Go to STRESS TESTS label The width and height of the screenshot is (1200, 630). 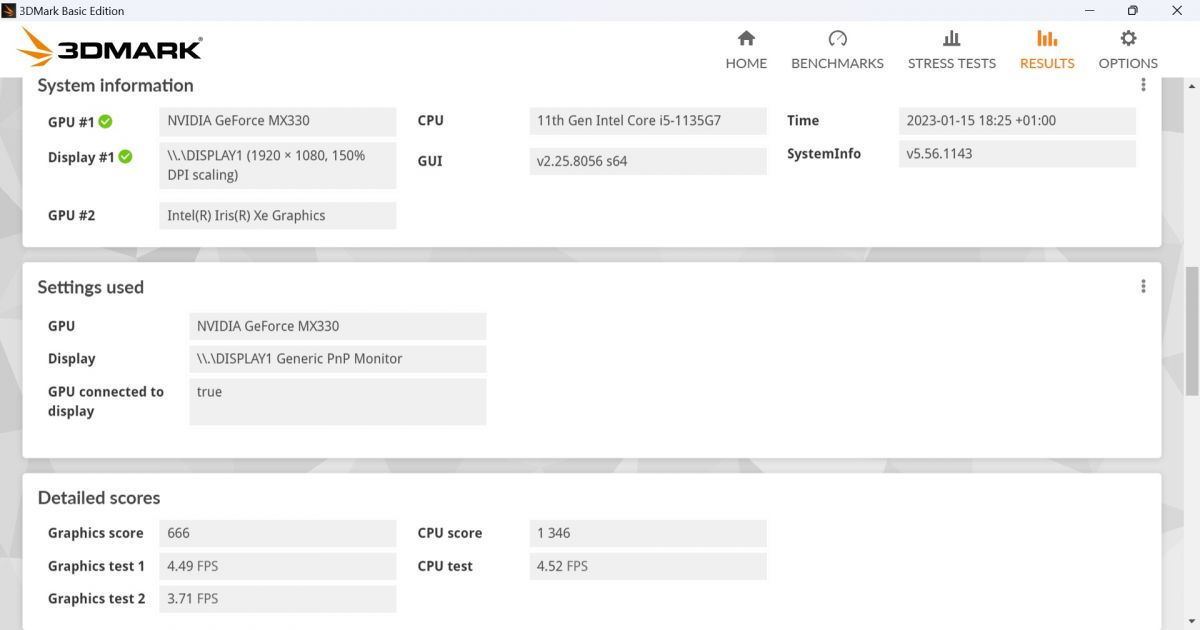coord(952,63)
